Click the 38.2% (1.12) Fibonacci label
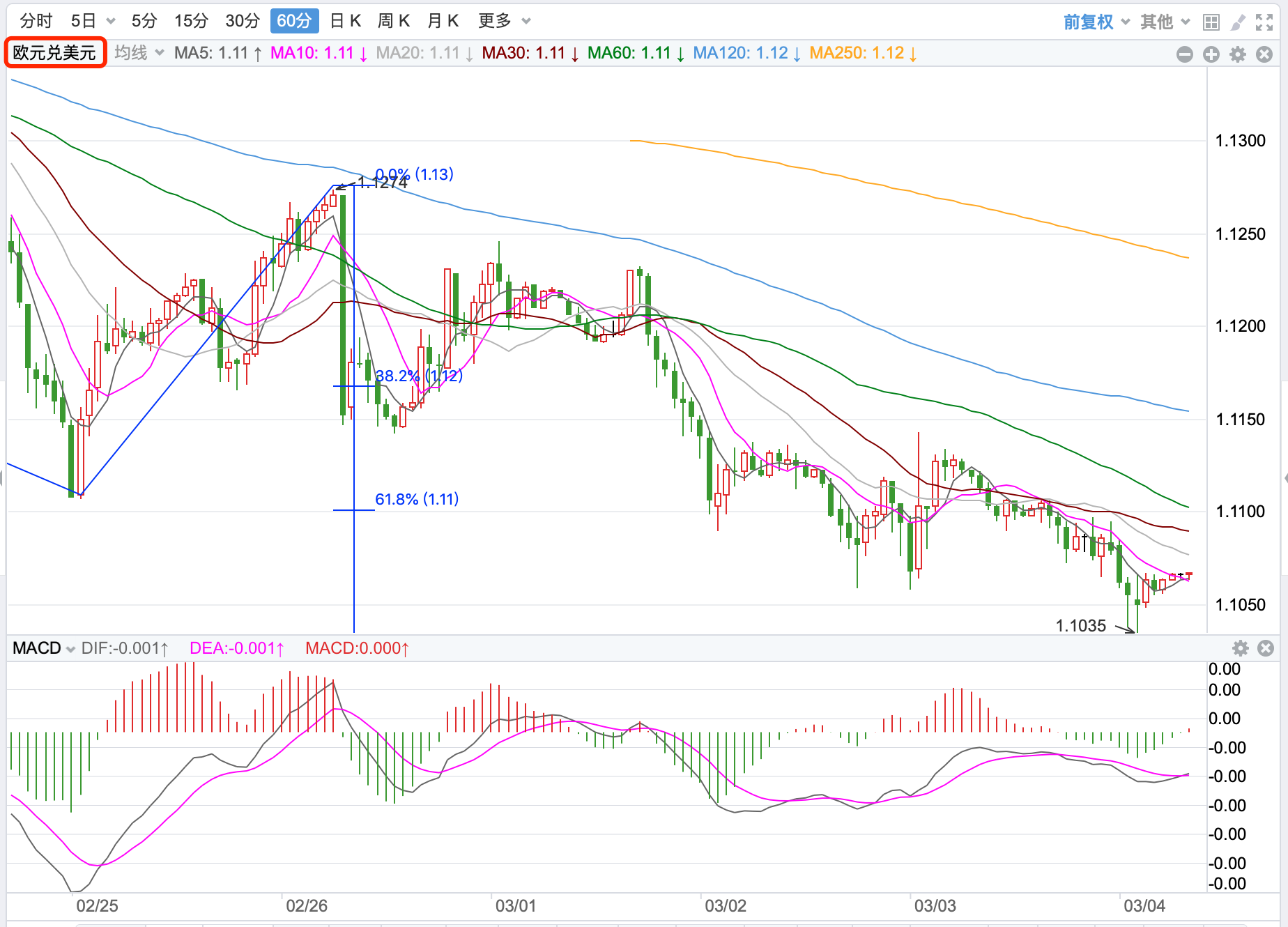This screenshot has width=1288, height=927. point(419,376)
